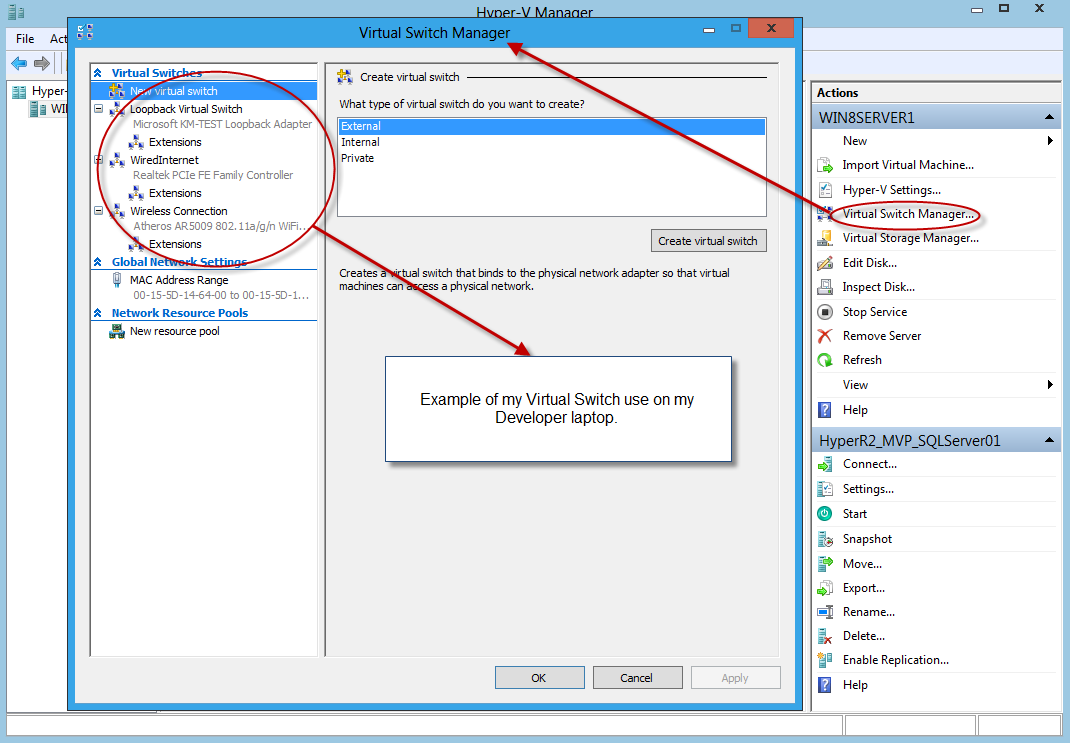Click the Cancel button
Screen dimensions: 1070x743
(x=637, y=678)
